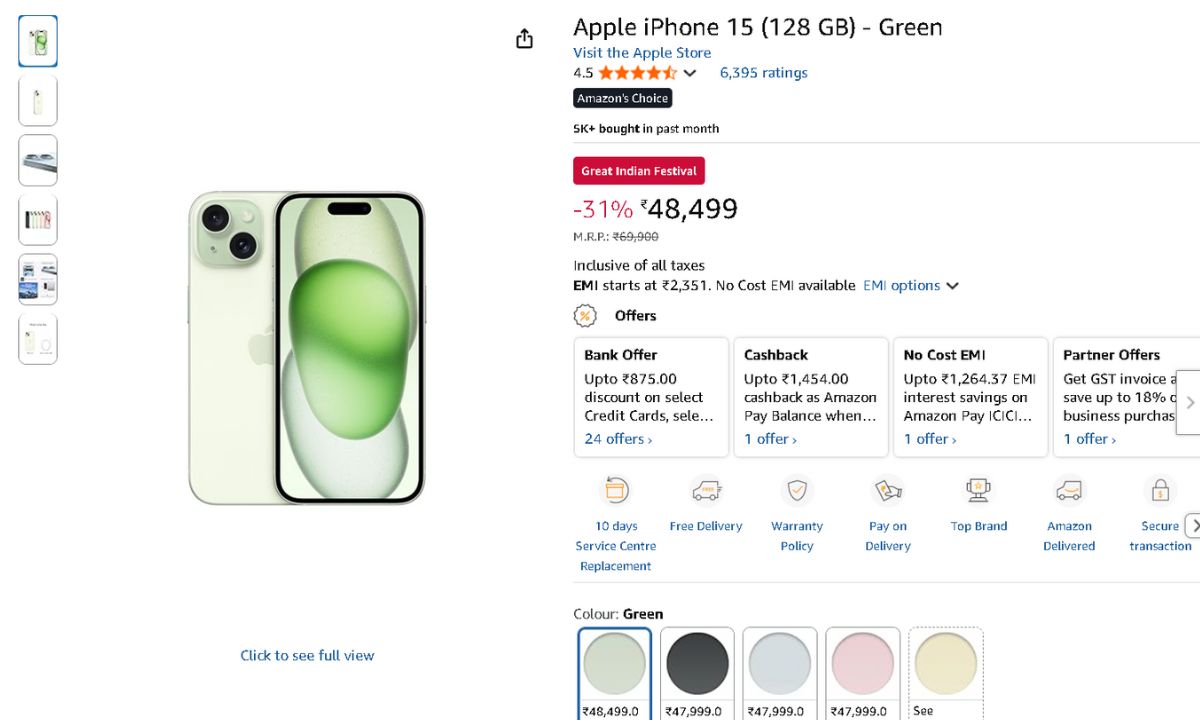Click the Top Brand trophy icon
The width and height of the screenshot is (1200, 720).
(978, 491)
